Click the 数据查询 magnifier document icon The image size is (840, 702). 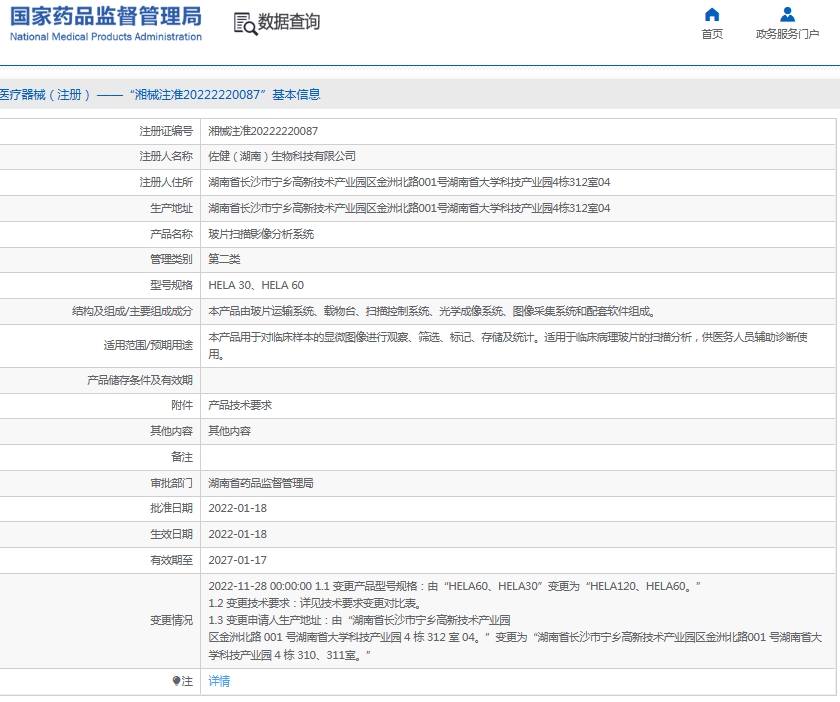[x=245, y=24]
